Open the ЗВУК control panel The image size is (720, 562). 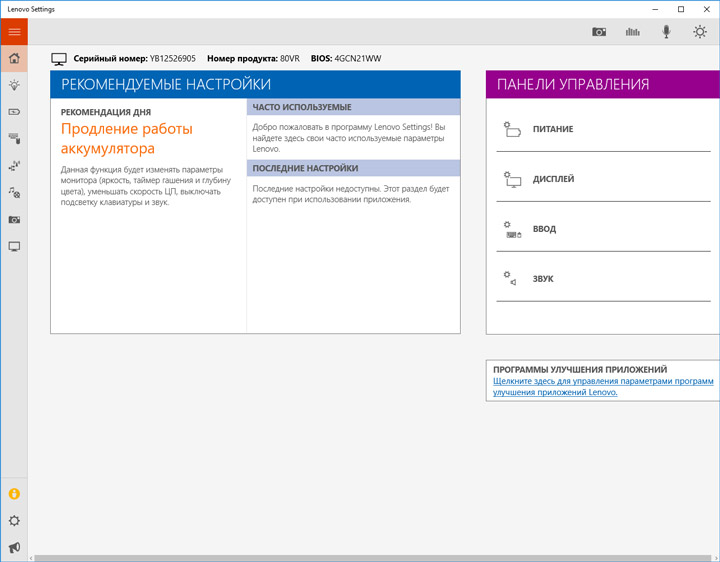pyautogui.click(x=603, y=279)
